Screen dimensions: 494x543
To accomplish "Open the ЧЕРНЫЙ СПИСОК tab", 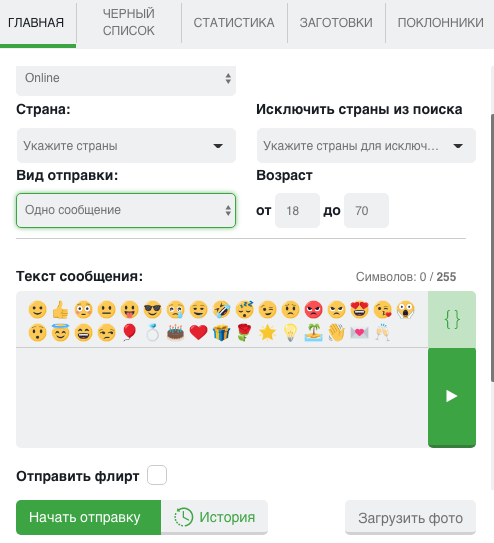I will pyautogui.click(x=129, y=22).
